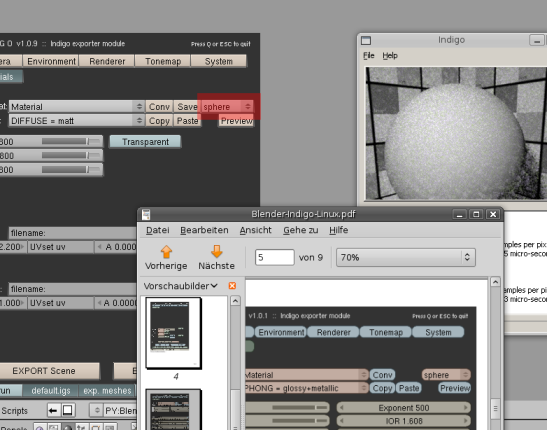The image size is (547, 430).
Task: Open the File menu in Indigo window
Action: pos(369,55)
